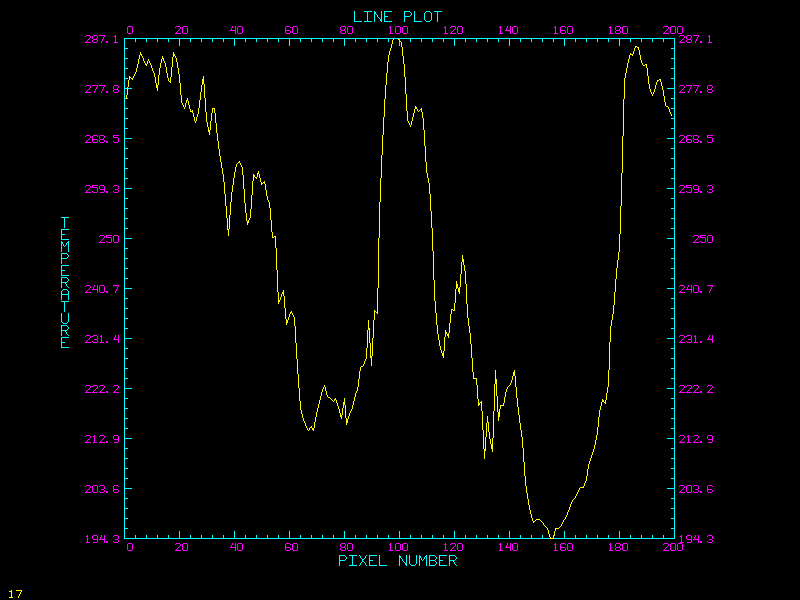Click the 160 tick label on the bottom axis
Screen dimensions: 800x600
tap(563, 547)
